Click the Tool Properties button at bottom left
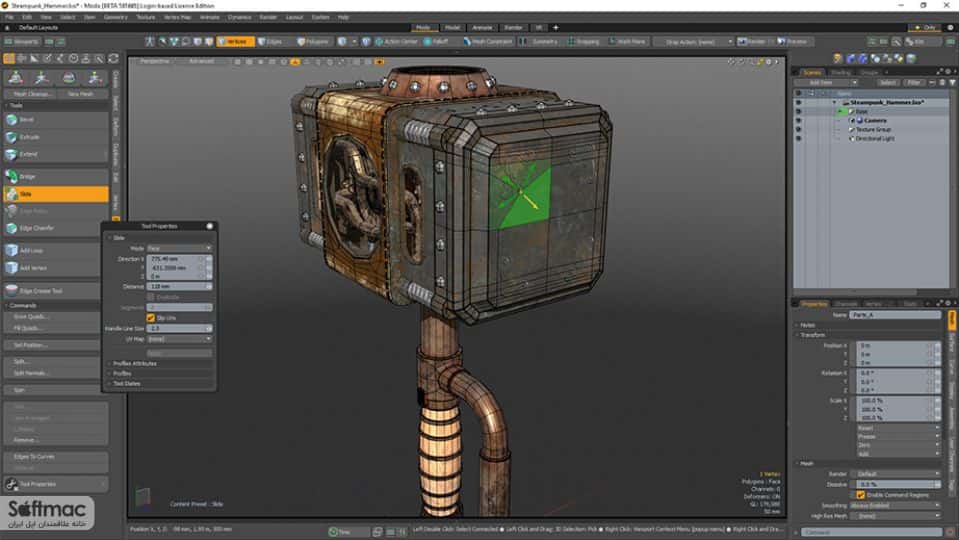Image resolution: width=959 pixels, height=540 pixels. click(x=56, y=484)
